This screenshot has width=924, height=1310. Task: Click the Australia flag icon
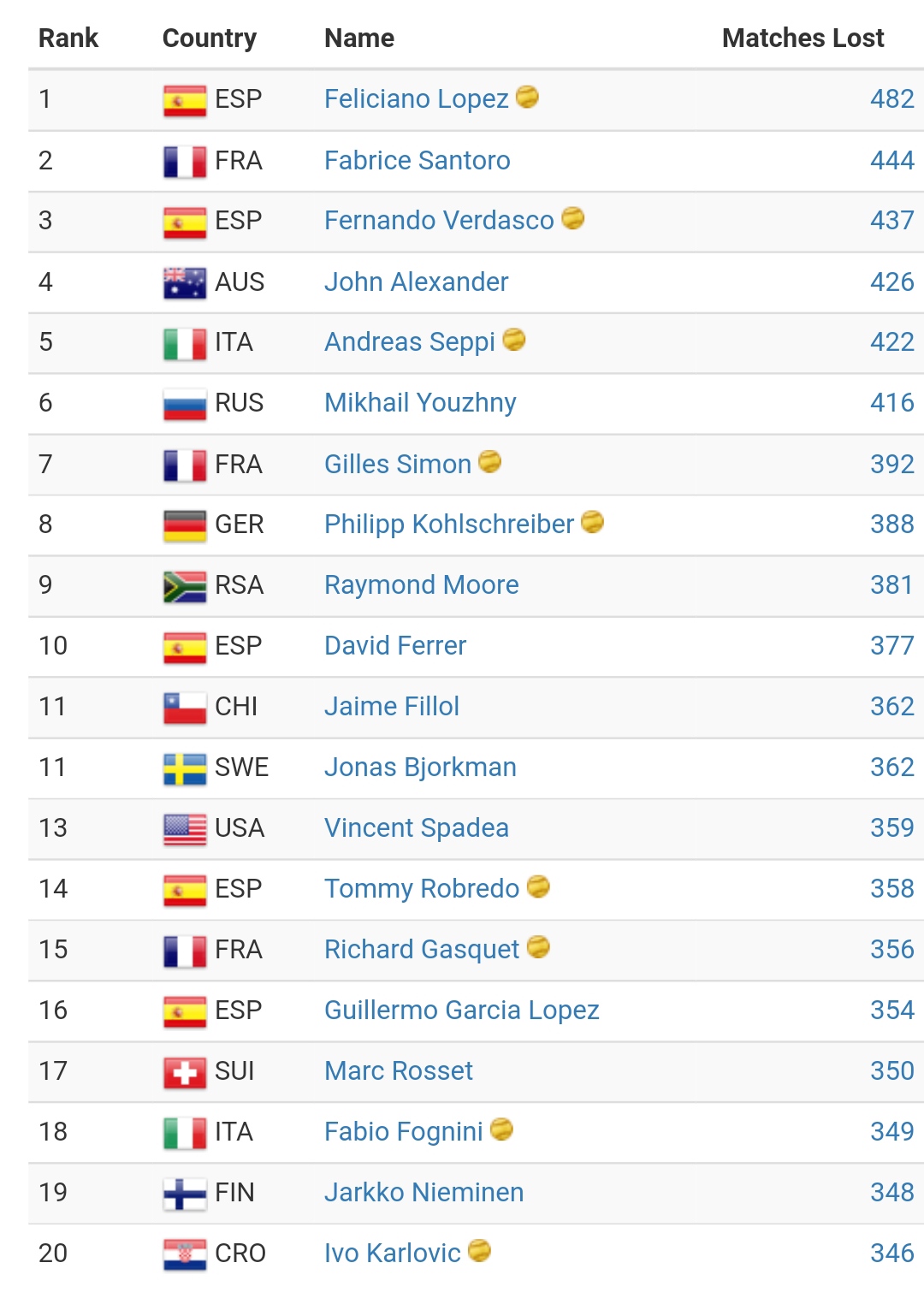[x=185, y=282]
